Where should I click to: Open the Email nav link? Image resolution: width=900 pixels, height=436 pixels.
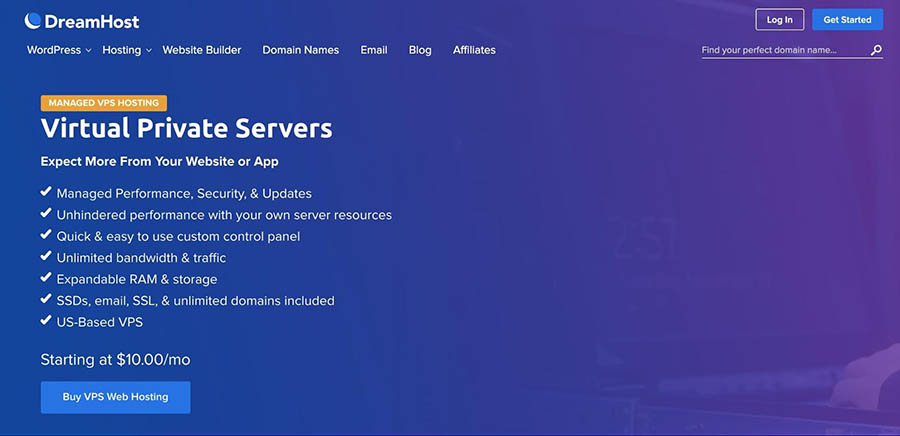click(x=374, y=50)
